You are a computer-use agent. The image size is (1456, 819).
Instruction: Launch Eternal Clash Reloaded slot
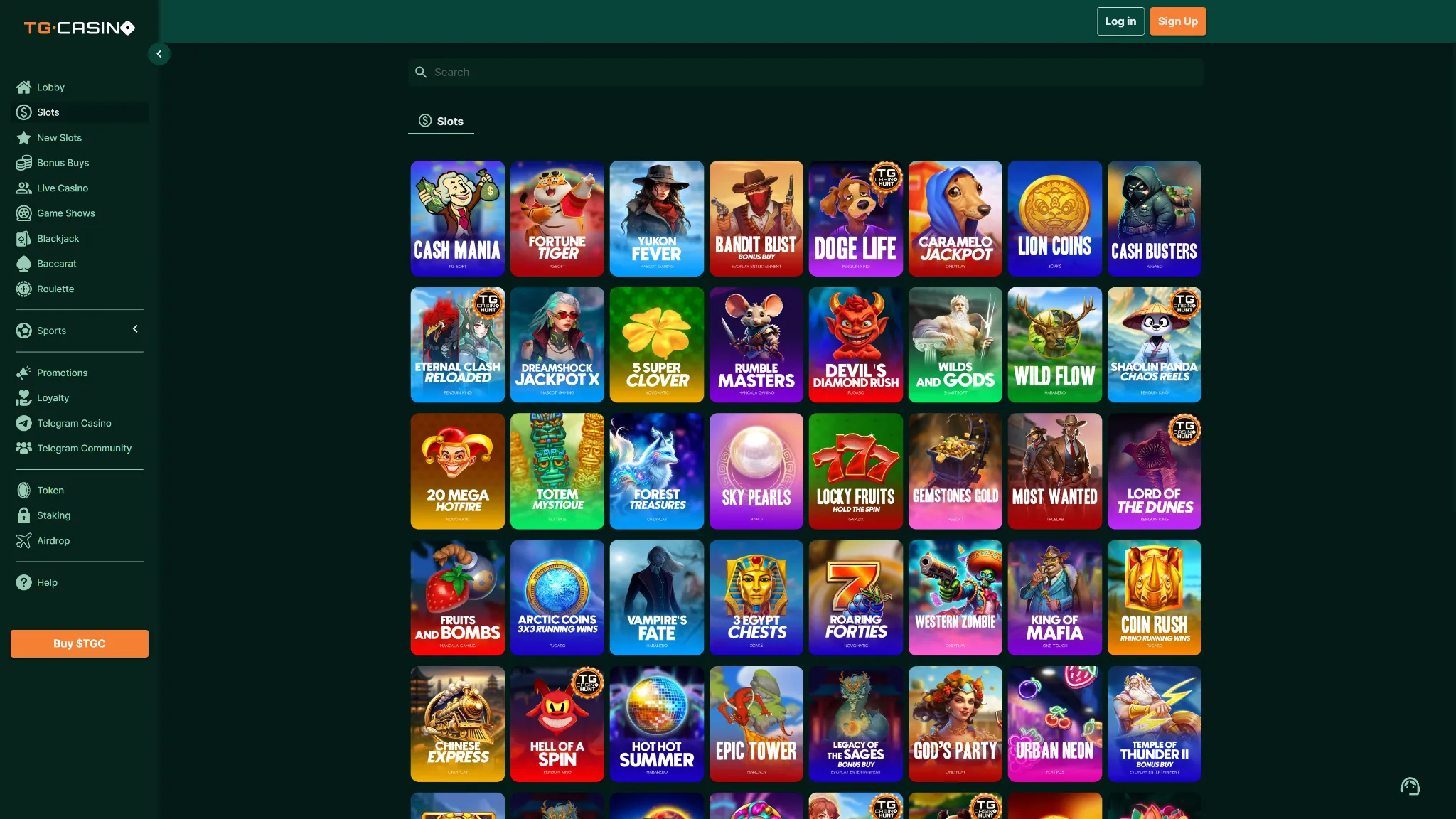[458, 345]
